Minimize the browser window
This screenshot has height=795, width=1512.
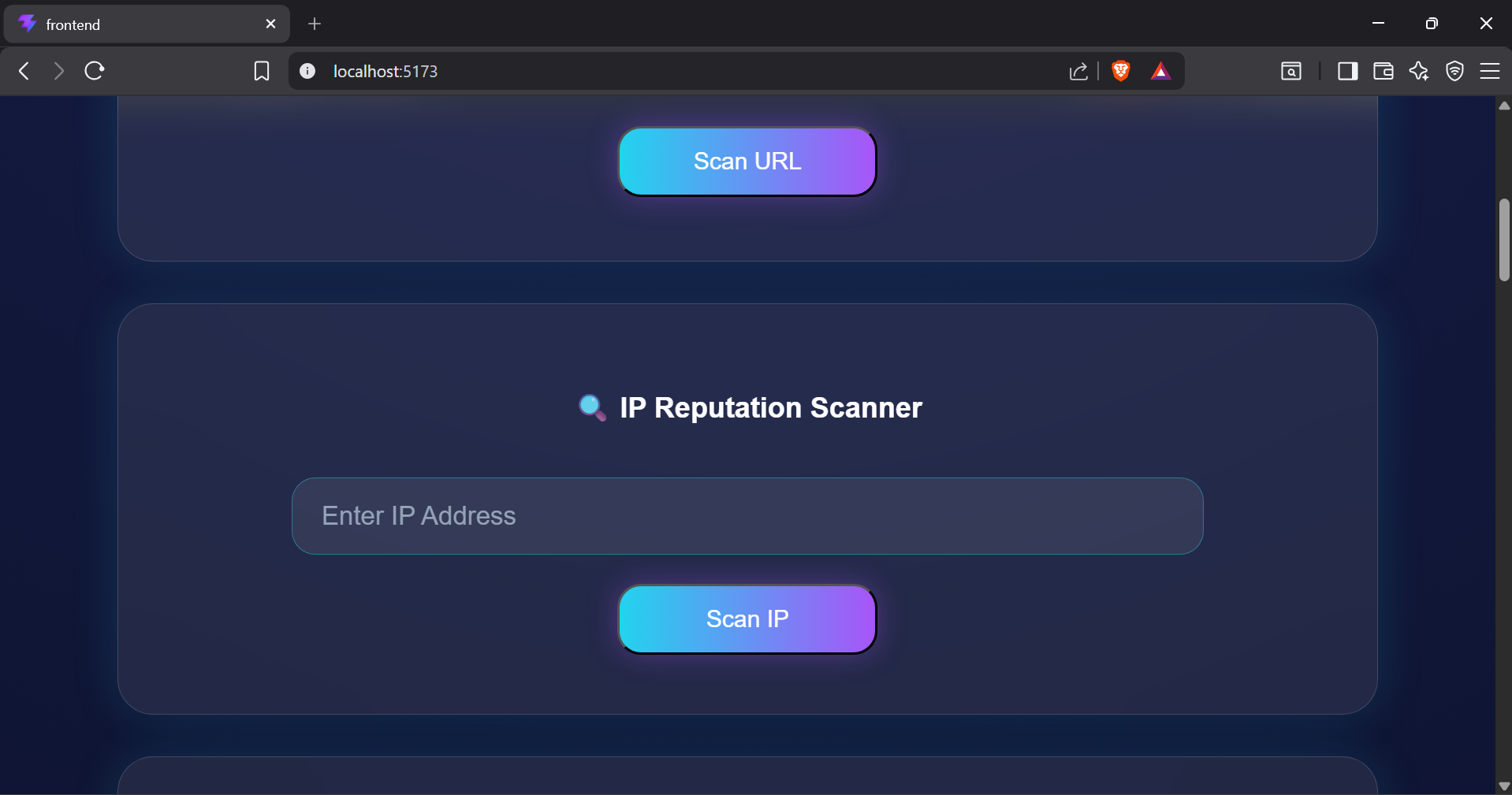1378,24
